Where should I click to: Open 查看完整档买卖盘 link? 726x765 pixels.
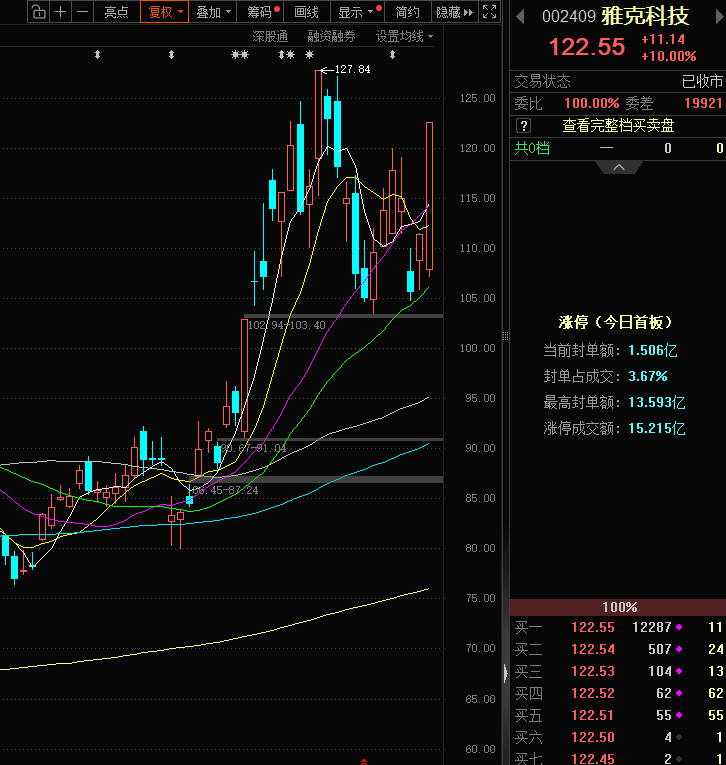618,126
